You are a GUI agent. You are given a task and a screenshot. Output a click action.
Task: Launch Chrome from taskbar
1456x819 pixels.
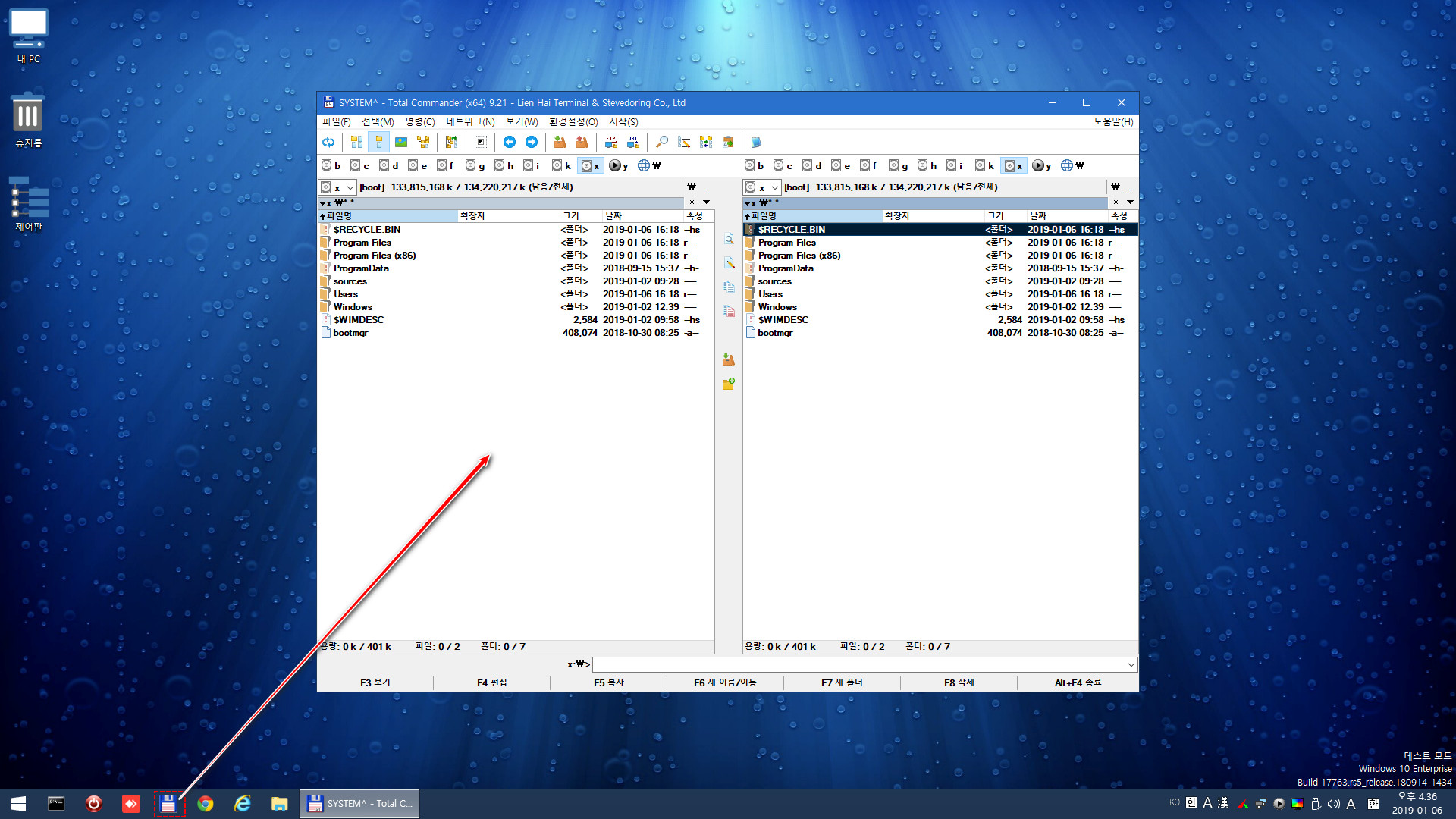205,804
